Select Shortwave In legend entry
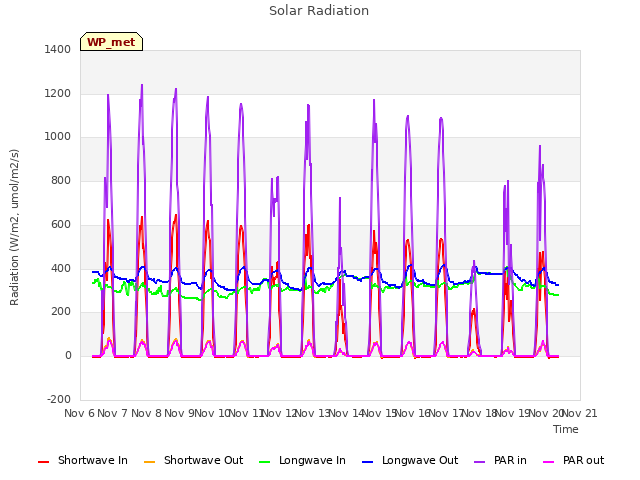This screenshot has height=480, width=640. pos(83,460)
